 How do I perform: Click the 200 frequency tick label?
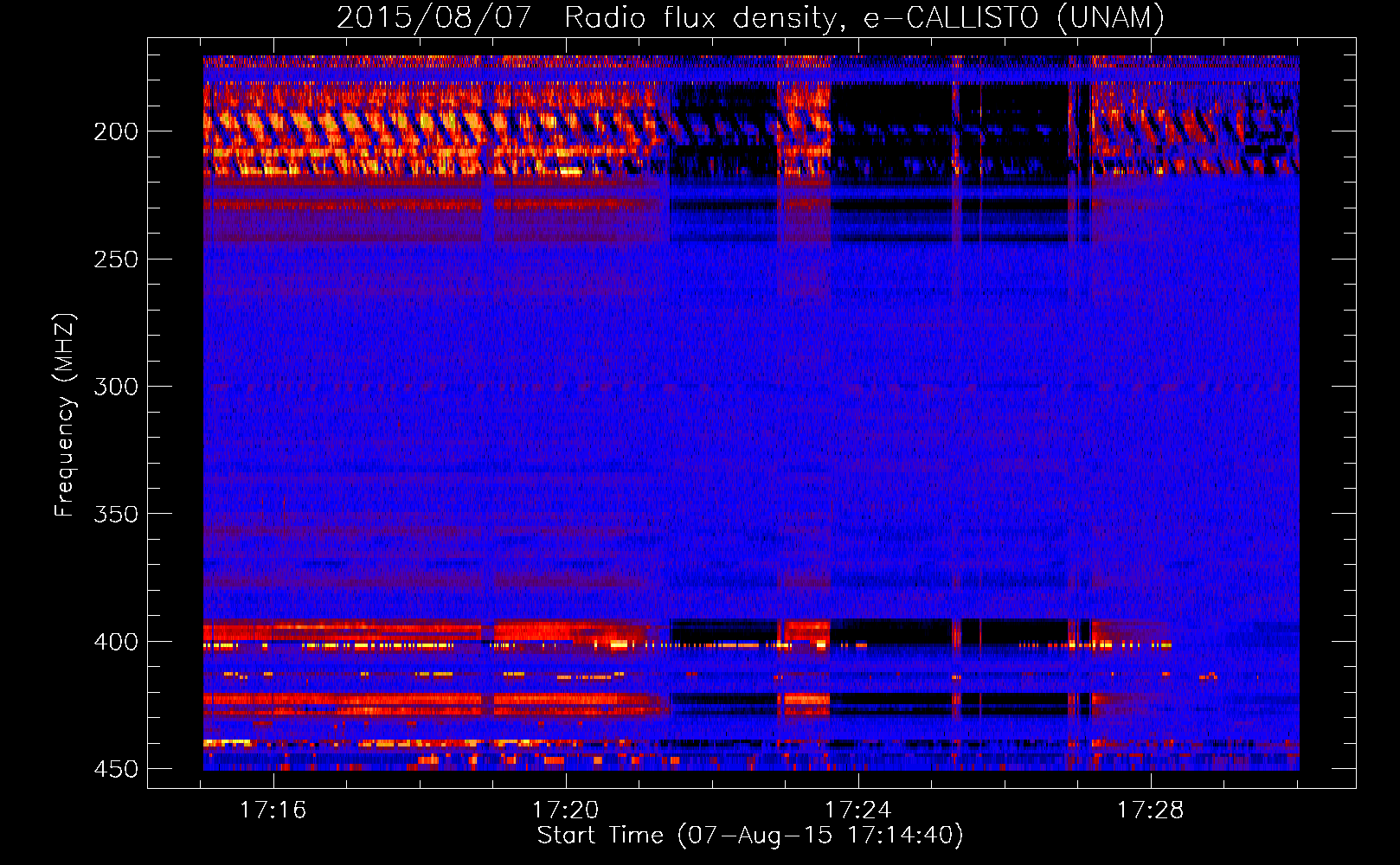tap(116, 131)
